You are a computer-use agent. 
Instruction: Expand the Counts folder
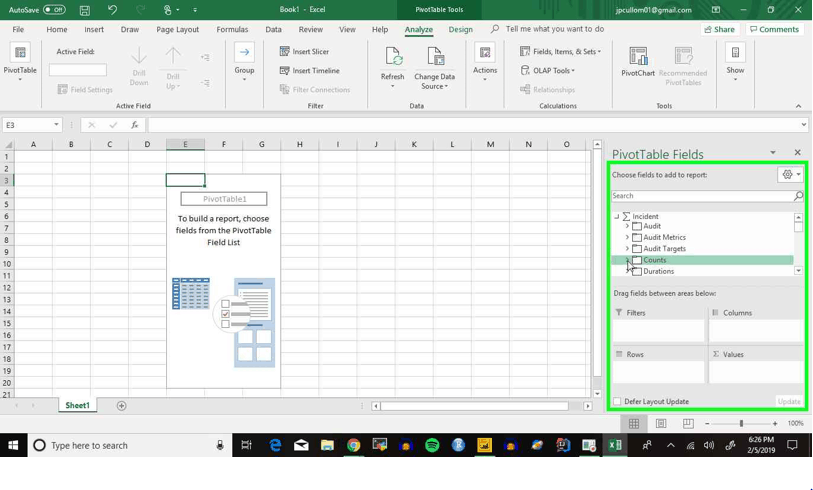627,260
